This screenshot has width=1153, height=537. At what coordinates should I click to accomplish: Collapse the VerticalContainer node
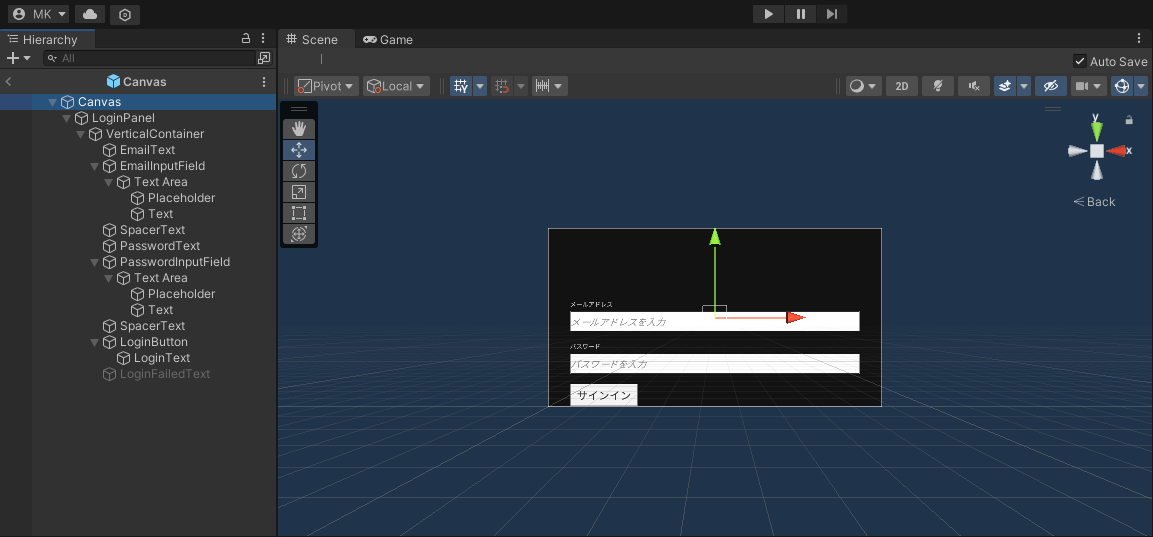80,135
